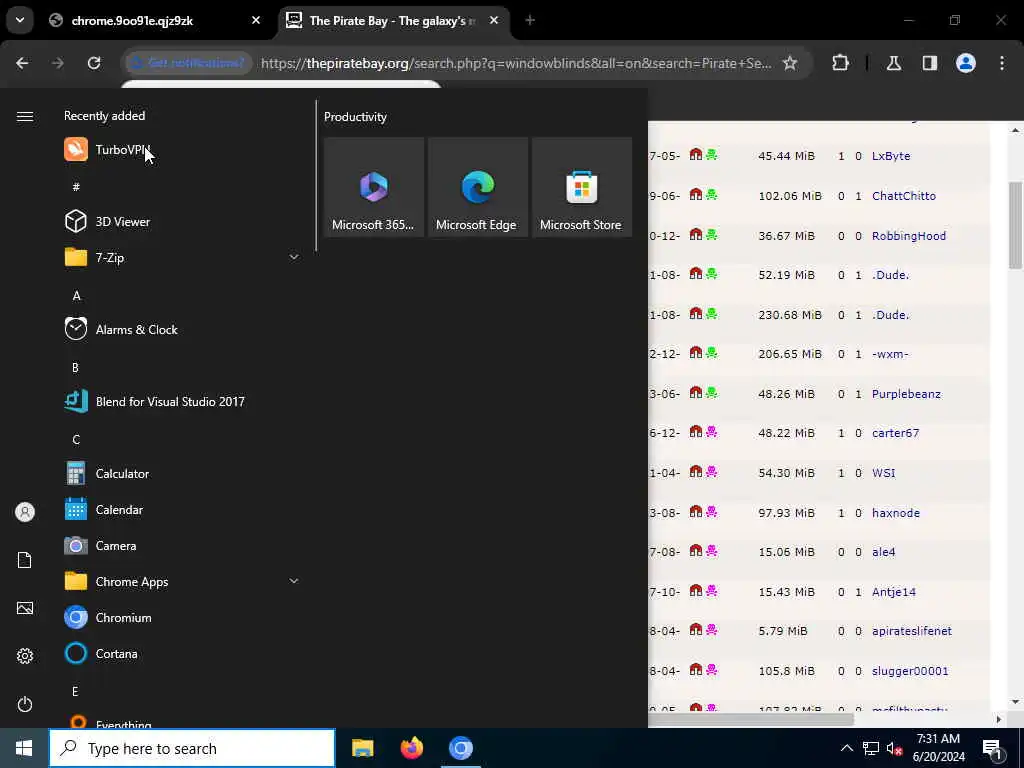Viewport: 1024px width, 768px height.
Task: Open the Chrome Apps folder entry
Action: tap(182, 581)
